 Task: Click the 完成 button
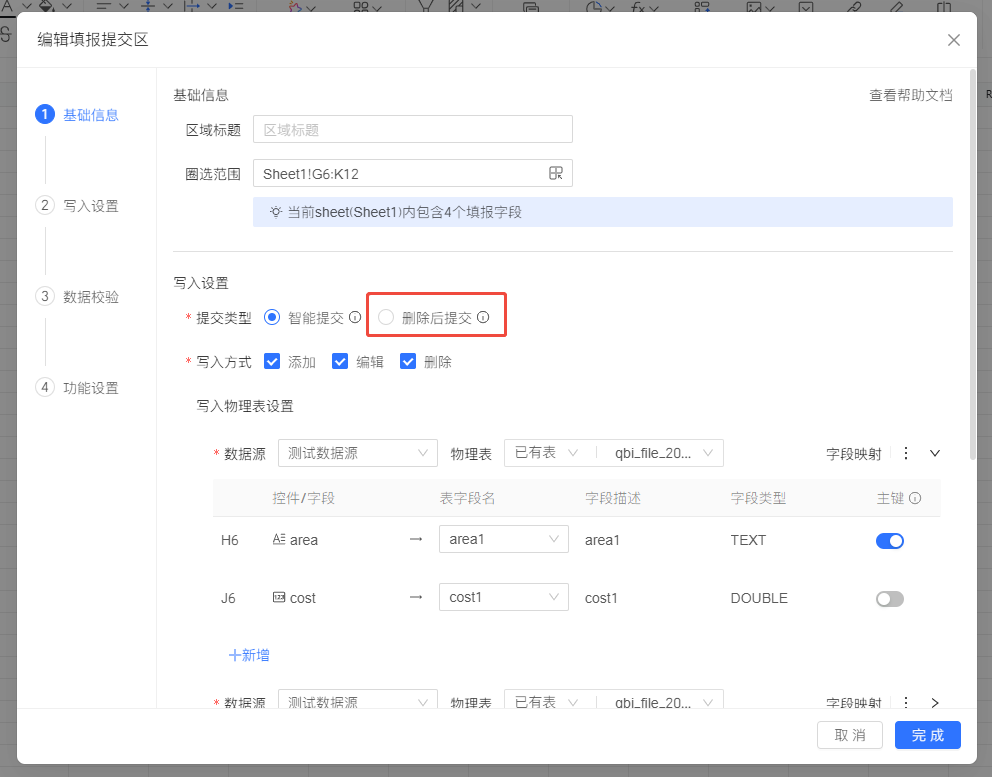pos(927,735)
